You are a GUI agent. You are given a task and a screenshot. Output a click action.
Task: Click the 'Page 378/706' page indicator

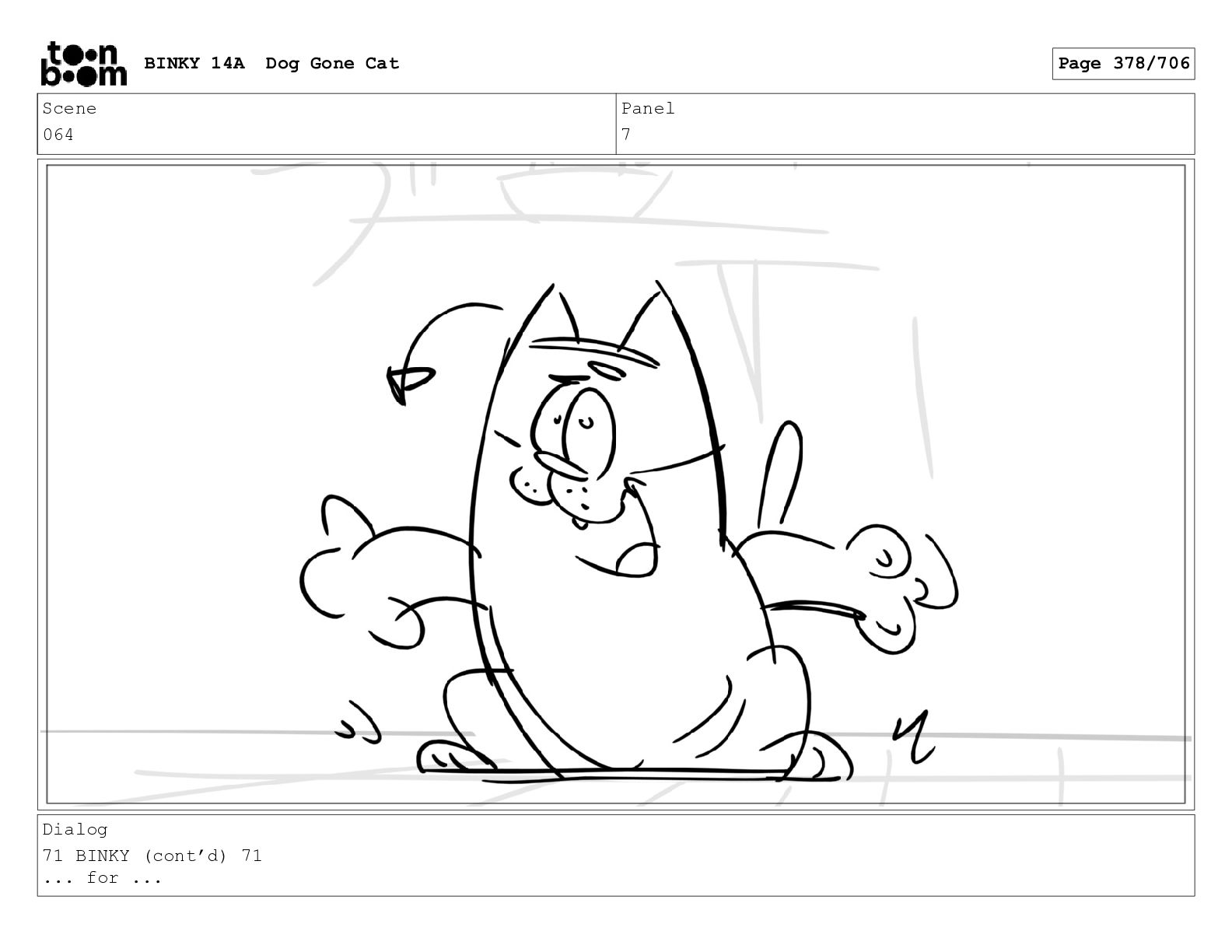tap(1123, 63)
